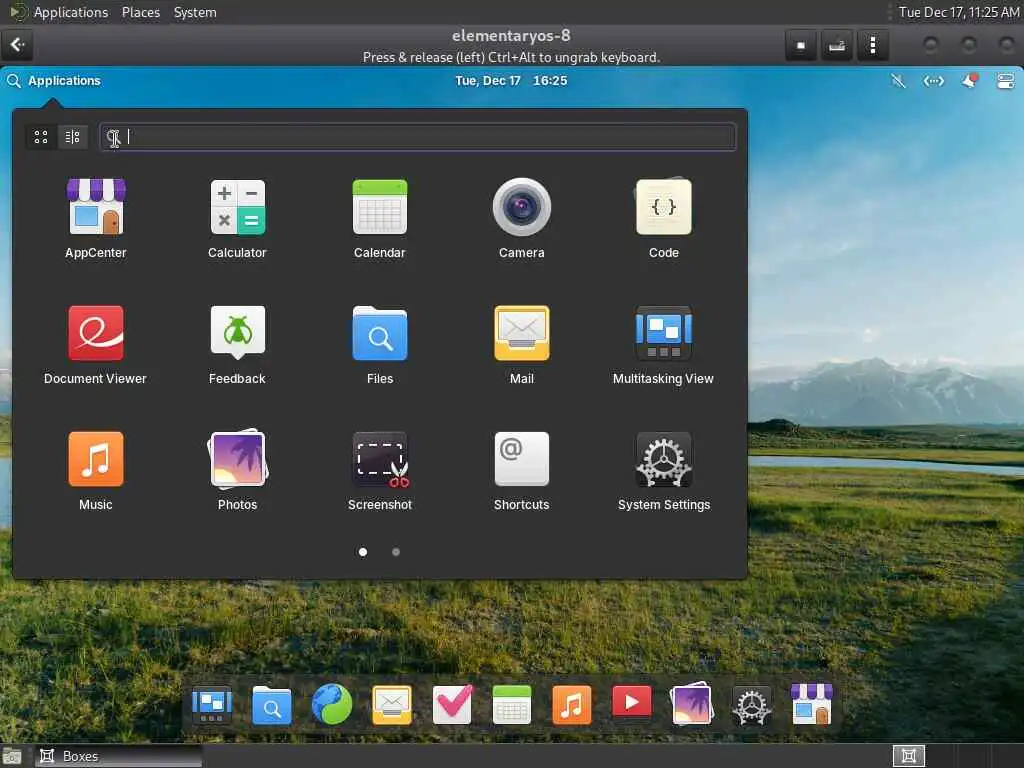The height and width of the screenshot is (768, 1024).
Task: Focus the application search field
Action: point(418,137)
